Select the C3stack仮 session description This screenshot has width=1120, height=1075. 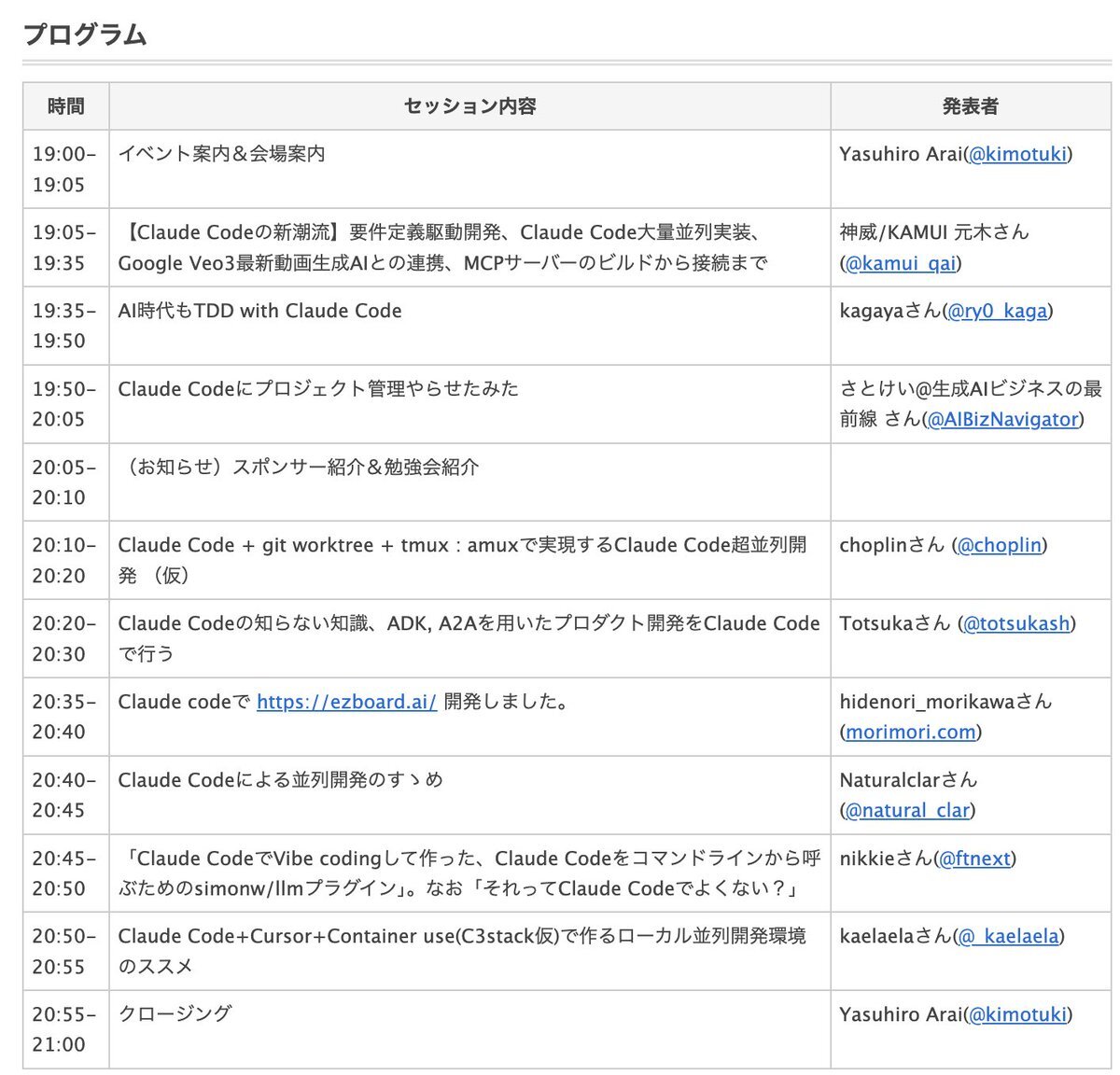pyautogui.click(x=463, y=951)
